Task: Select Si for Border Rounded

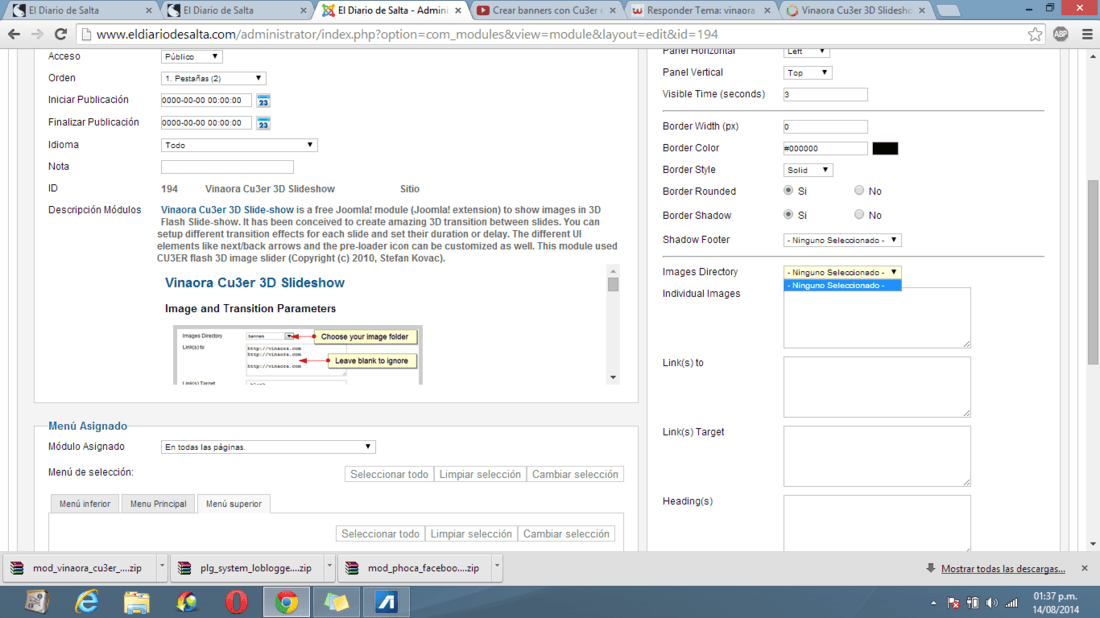Action: [x=789, y=190]
